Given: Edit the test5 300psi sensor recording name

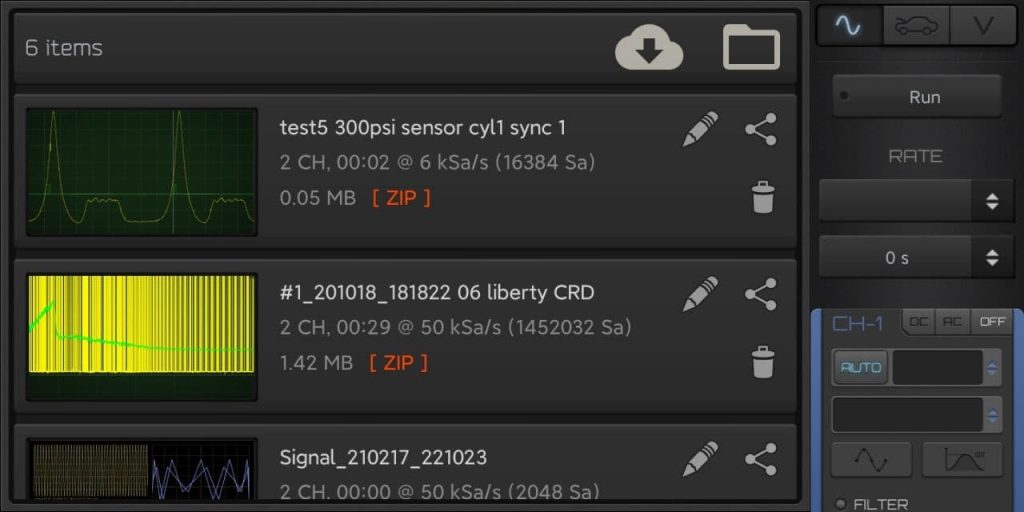Looking at the screenshot, I should coord(700,129).
